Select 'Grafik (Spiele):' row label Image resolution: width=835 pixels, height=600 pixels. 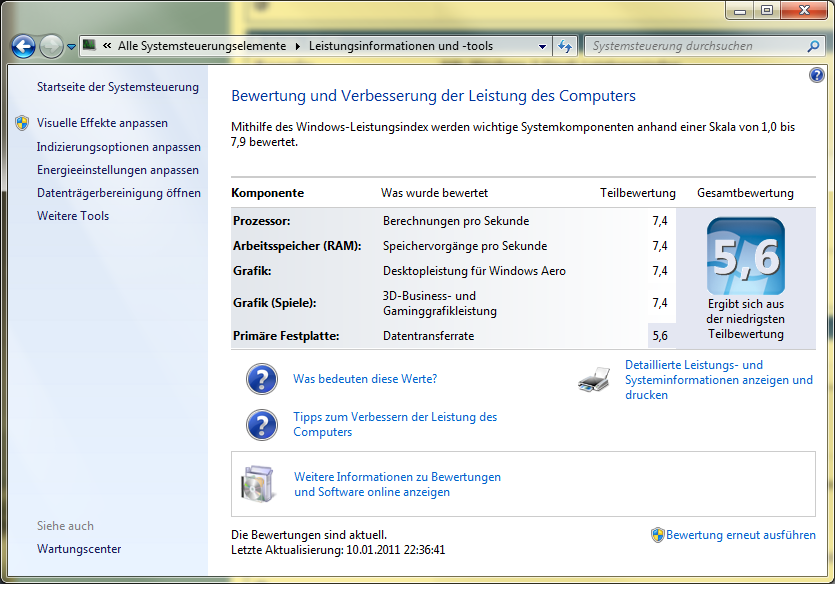[274, 303]
